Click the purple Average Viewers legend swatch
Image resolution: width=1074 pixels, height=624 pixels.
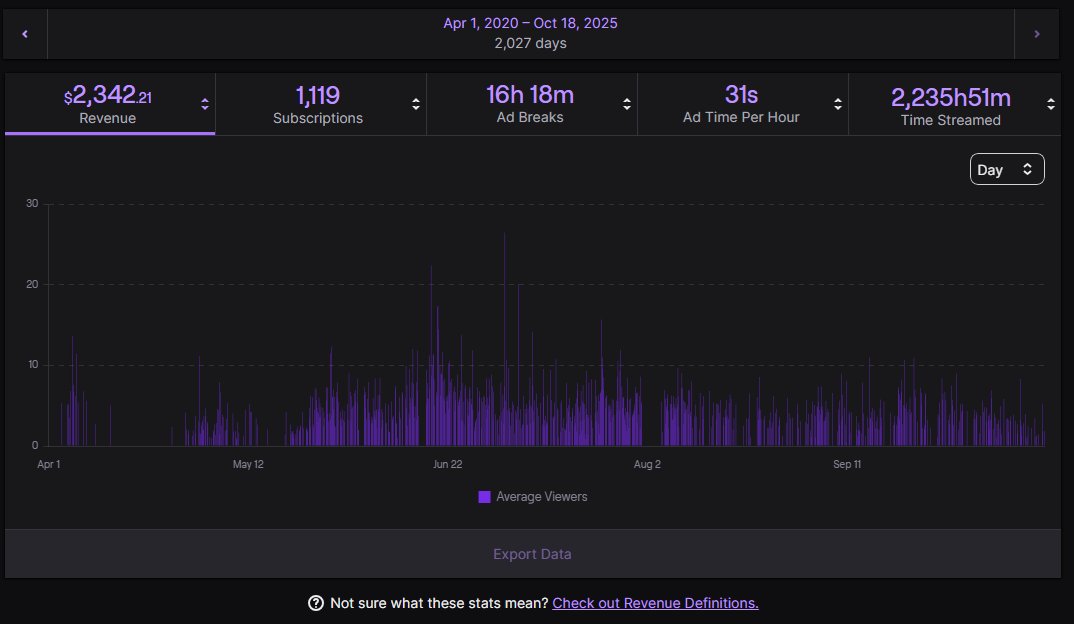pos(483,496)
